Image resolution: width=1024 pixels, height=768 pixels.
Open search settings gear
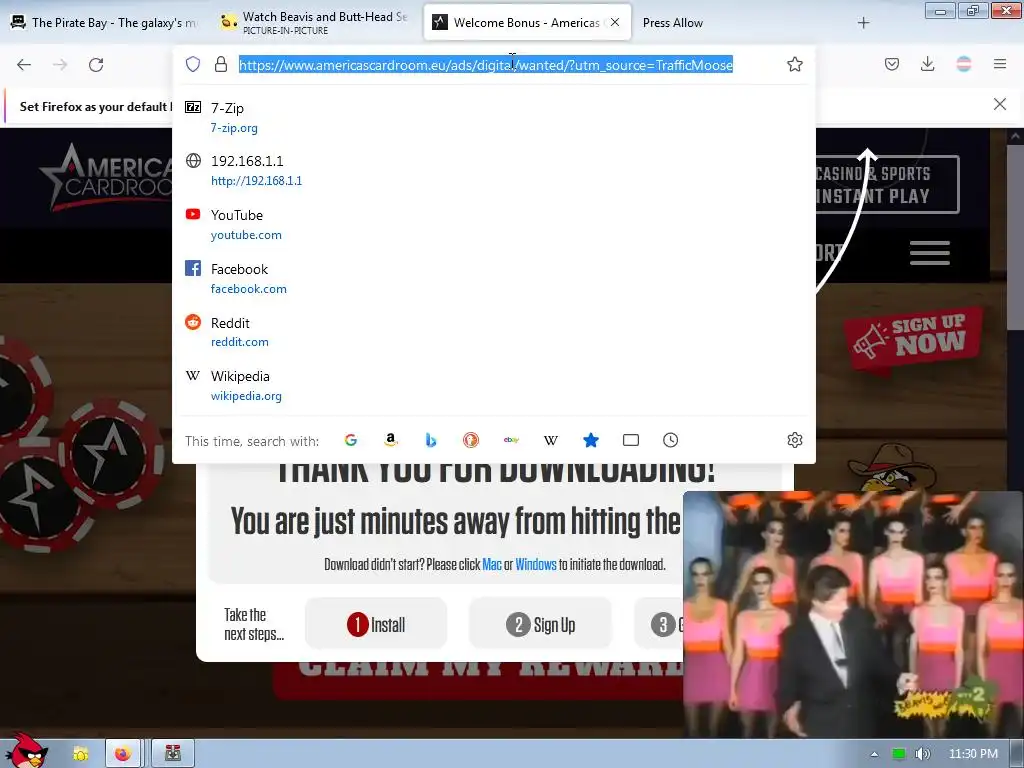pyautogui.click(x=795, y=440)
